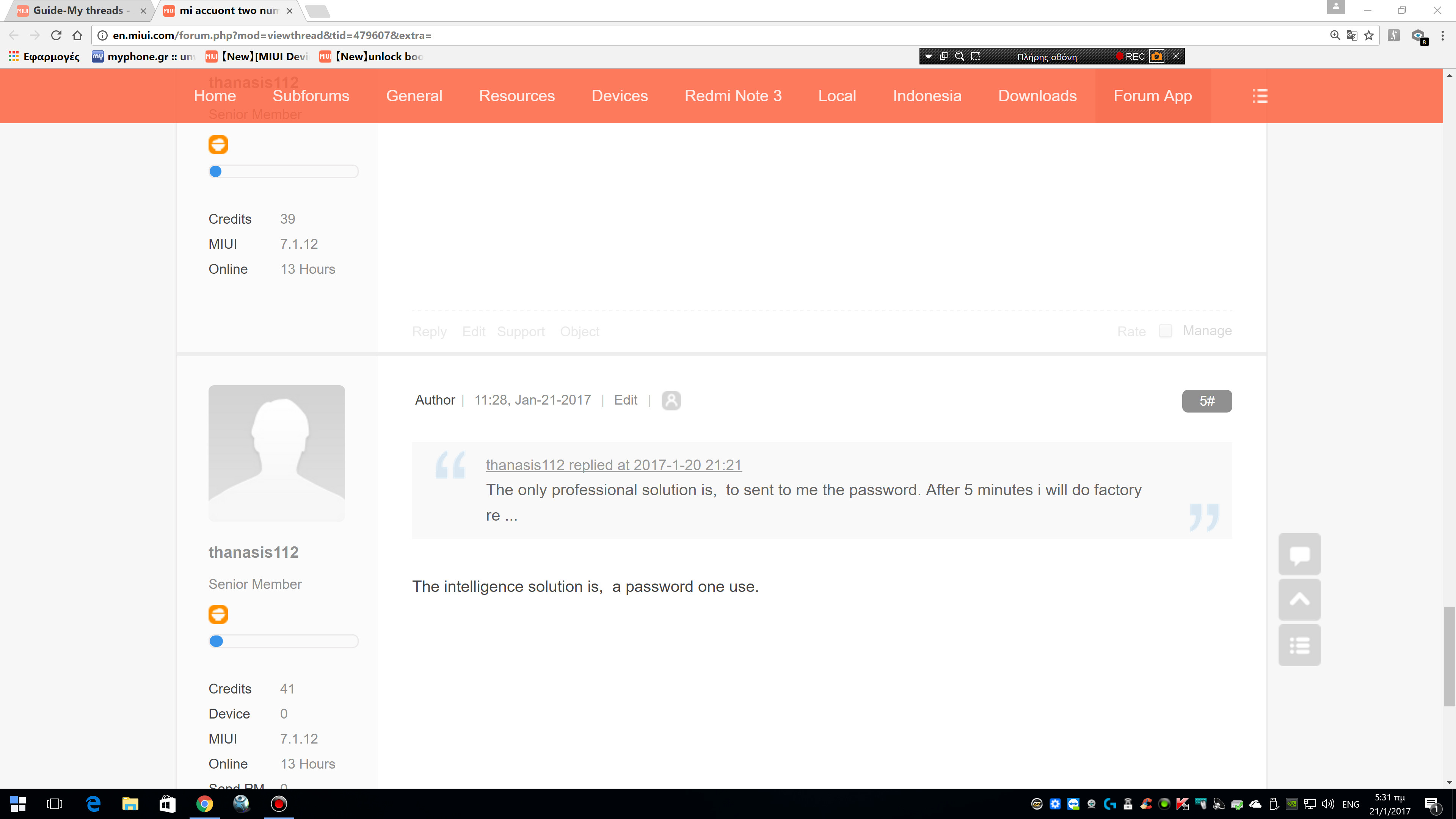This screenshot has width=1456, height=819.
Task: Click the scroll-to-top arrow button
Action: click(1299, 600)
